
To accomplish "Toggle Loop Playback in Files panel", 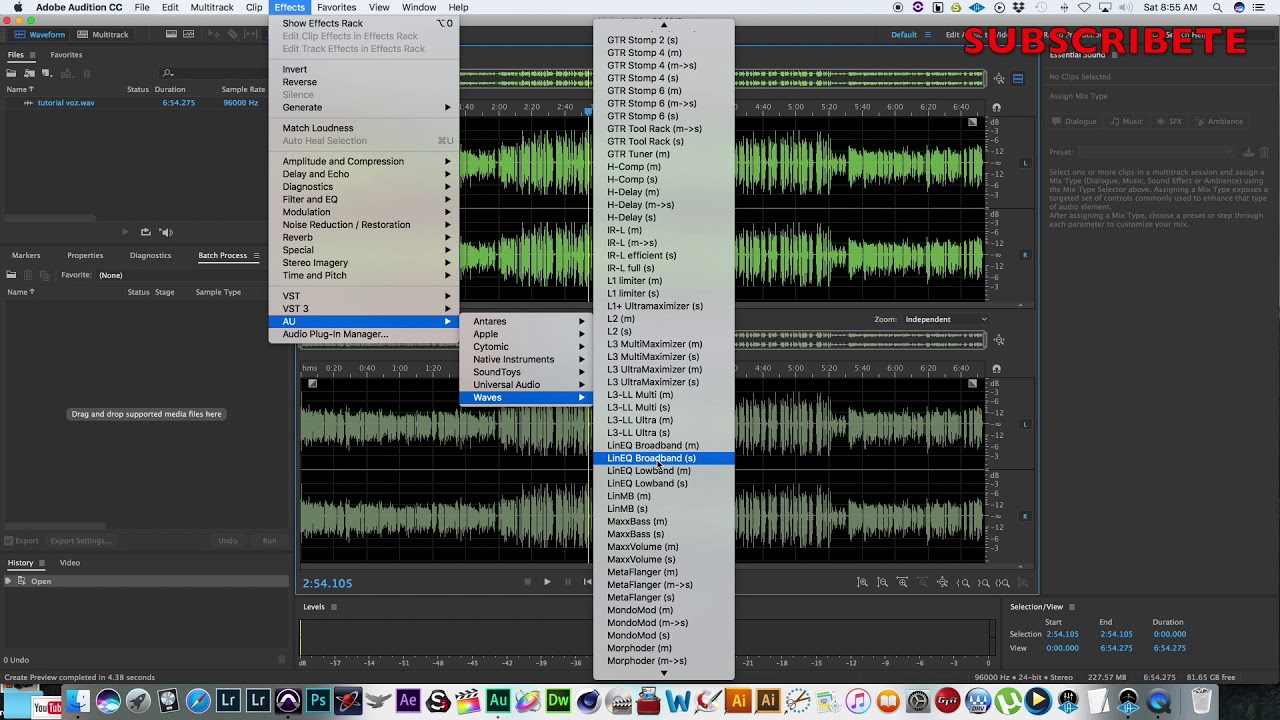I will [145, 232].
